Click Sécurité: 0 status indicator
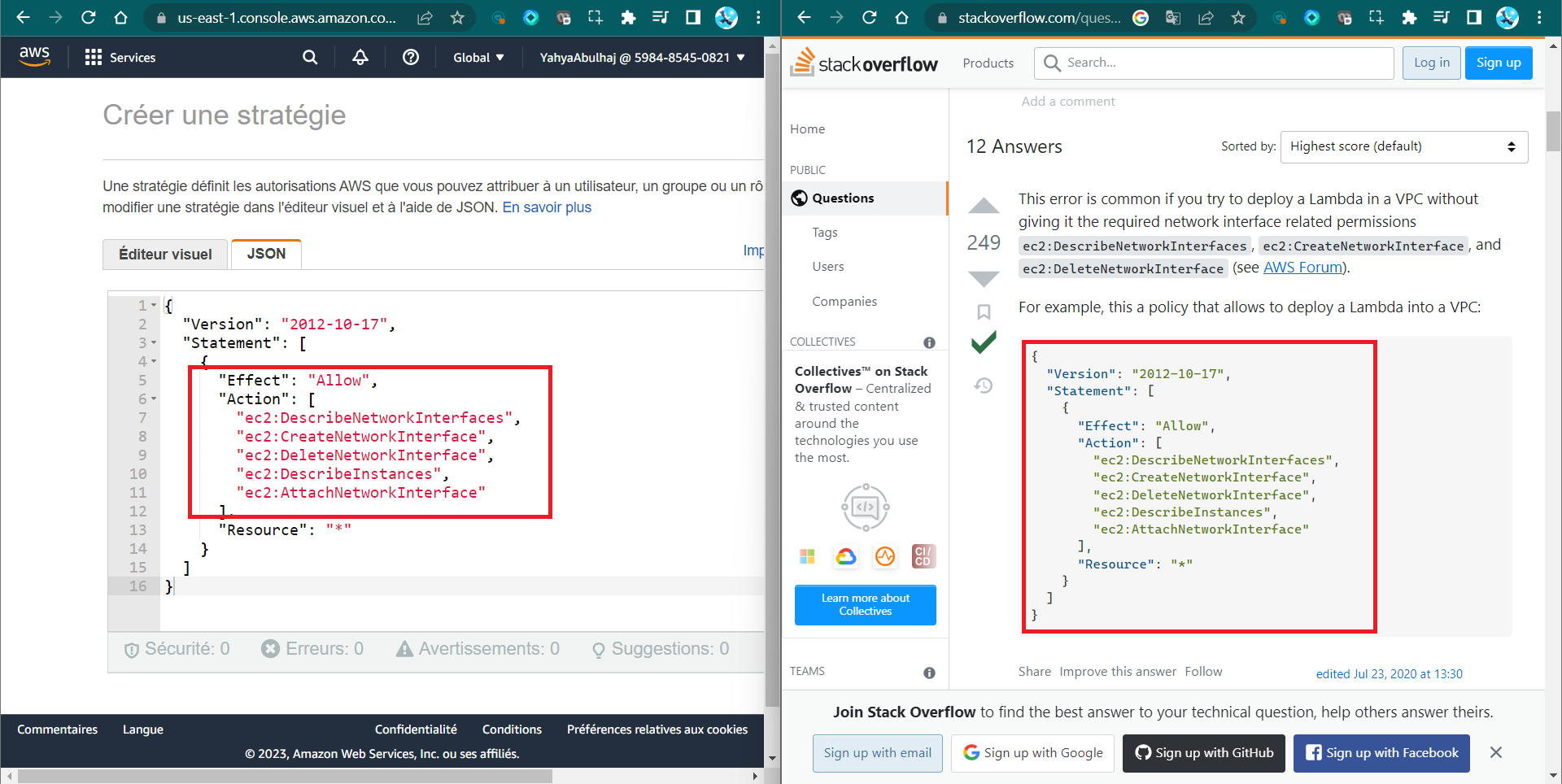The image size is (1562, 784). coord(177,649)
